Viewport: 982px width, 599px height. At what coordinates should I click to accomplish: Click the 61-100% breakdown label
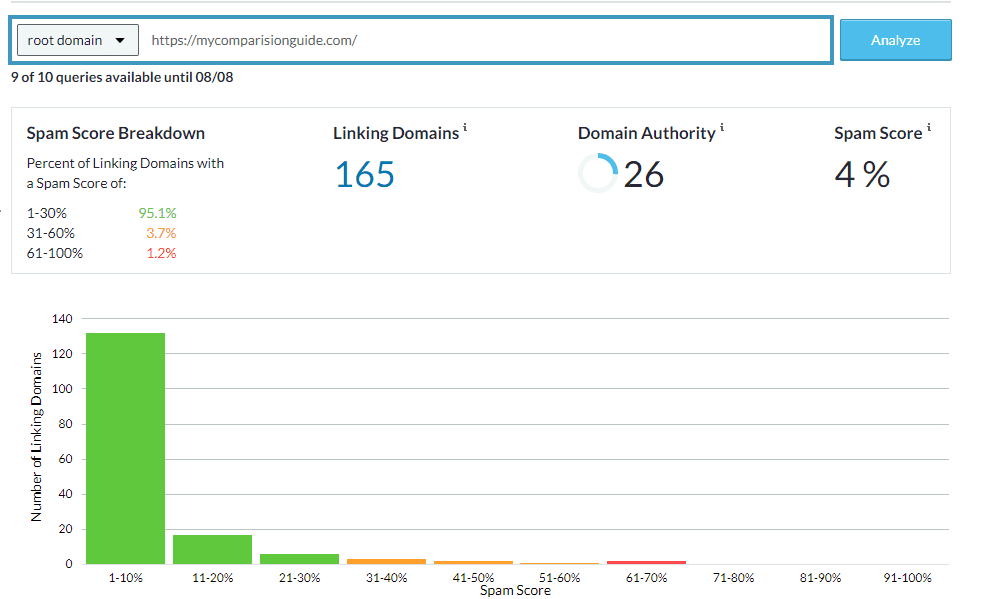coord(54,253)
